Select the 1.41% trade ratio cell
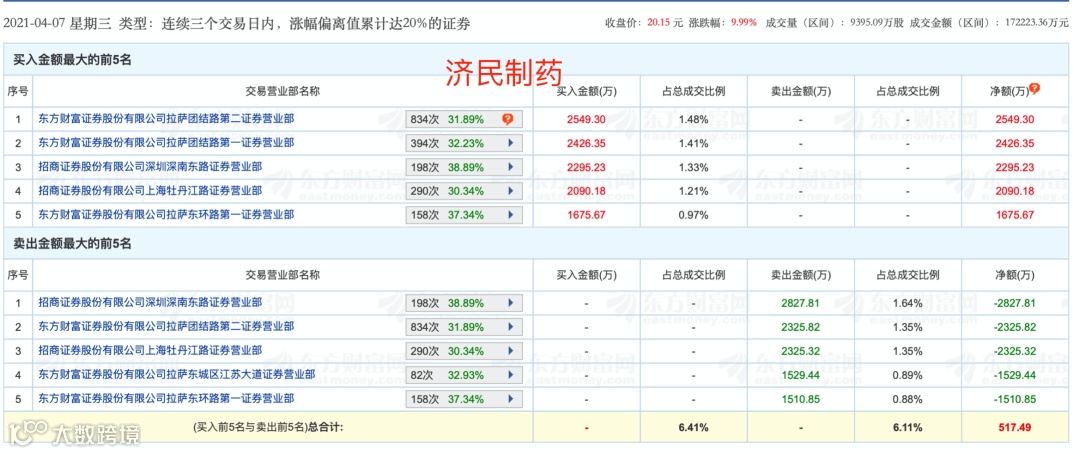The width and height of the screenshot is (1080, 454). [694, 143]
